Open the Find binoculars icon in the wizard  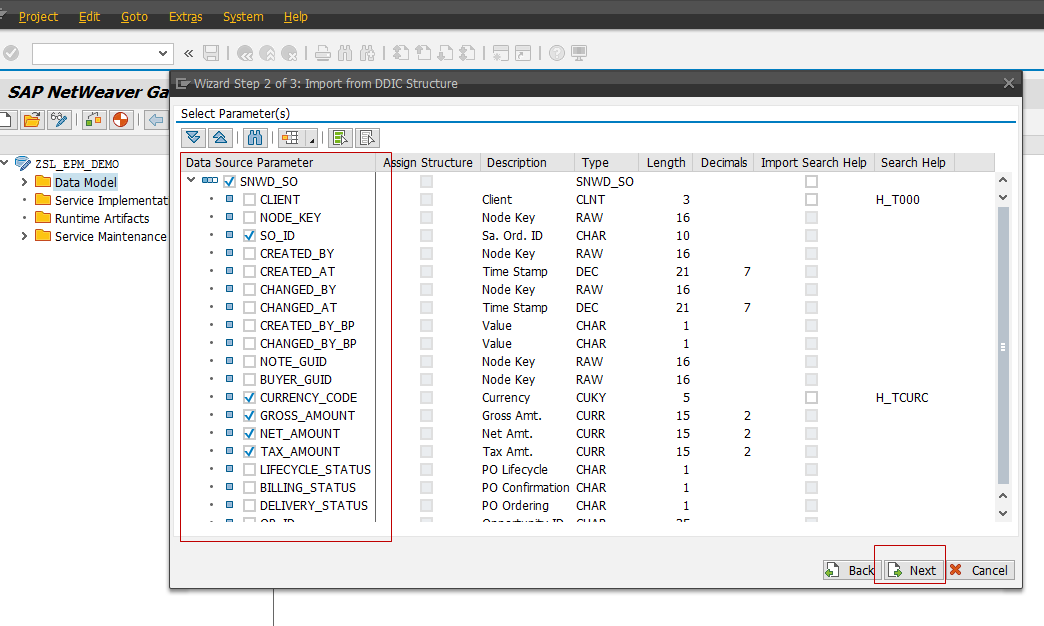[x=253, y=137]
